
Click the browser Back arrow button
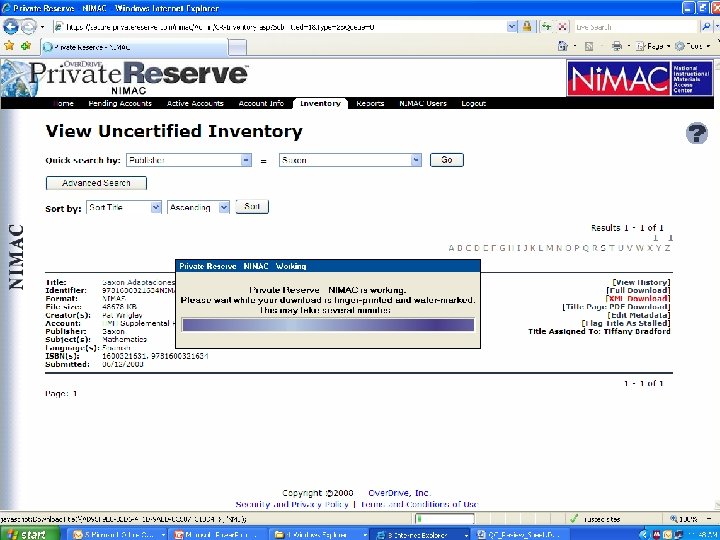point(11,27)
